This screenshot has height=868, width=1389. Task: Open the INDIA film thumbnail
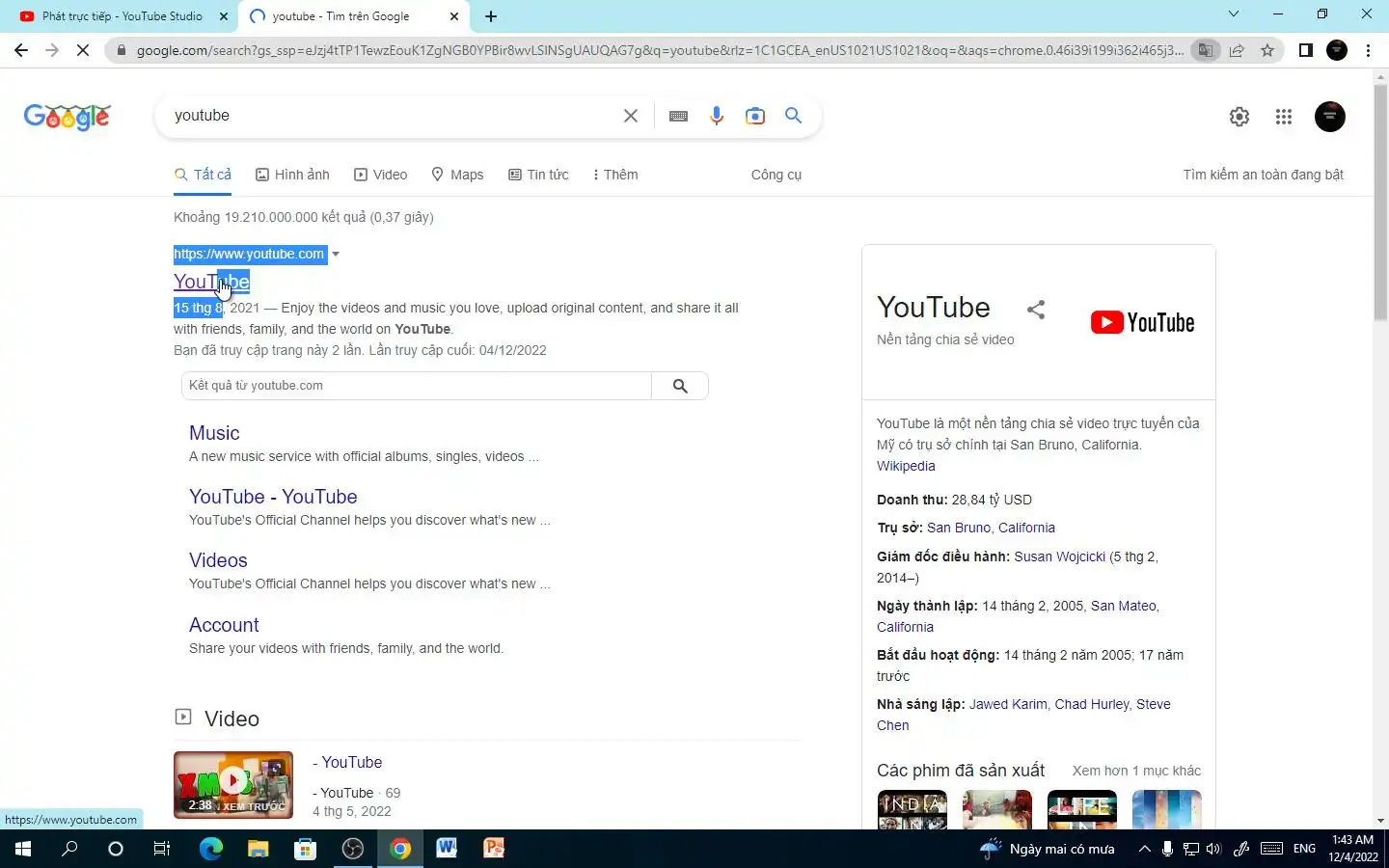(912, 810)
